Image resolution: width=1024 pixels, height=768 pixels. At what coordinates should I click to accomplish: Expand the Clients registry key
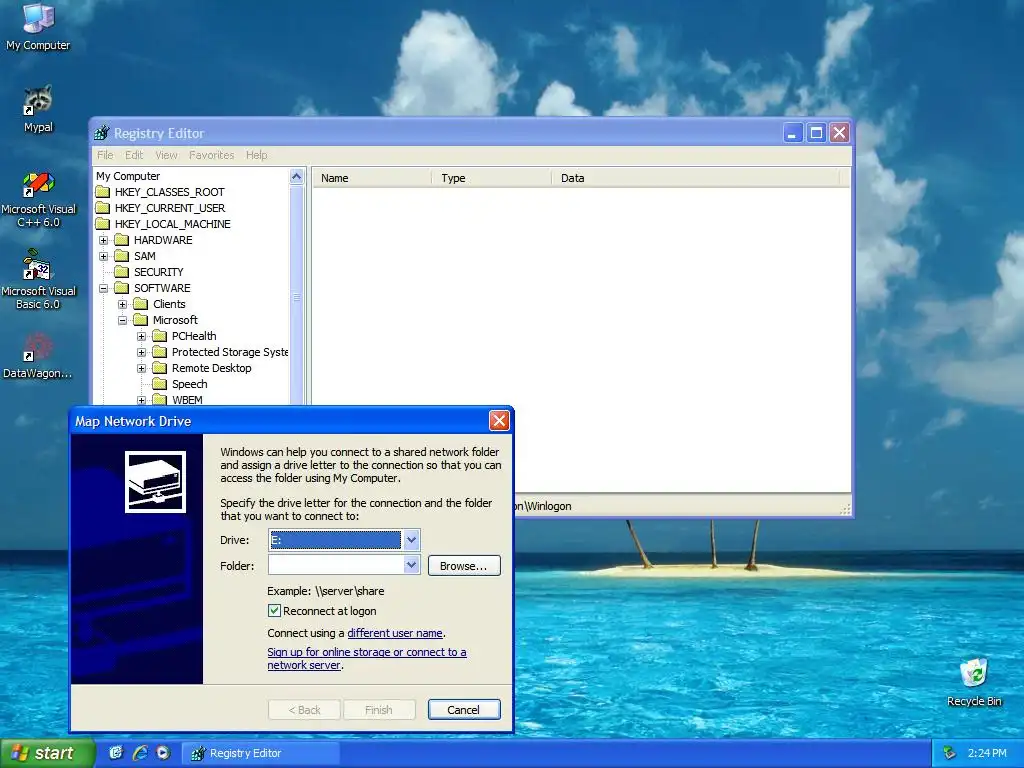point(122,304)
